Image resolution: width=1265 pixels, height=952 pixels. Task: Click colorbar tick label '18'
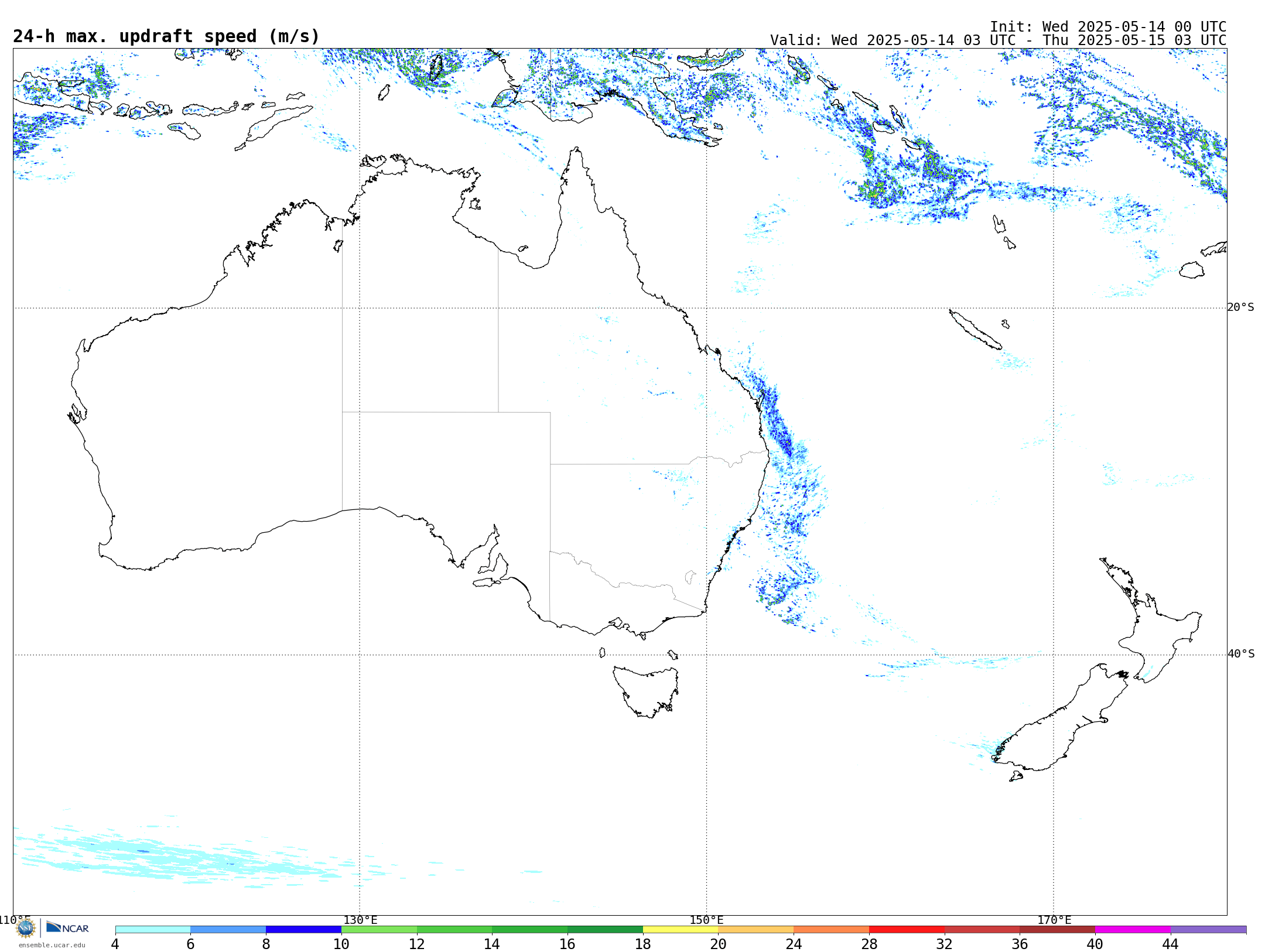643,944
